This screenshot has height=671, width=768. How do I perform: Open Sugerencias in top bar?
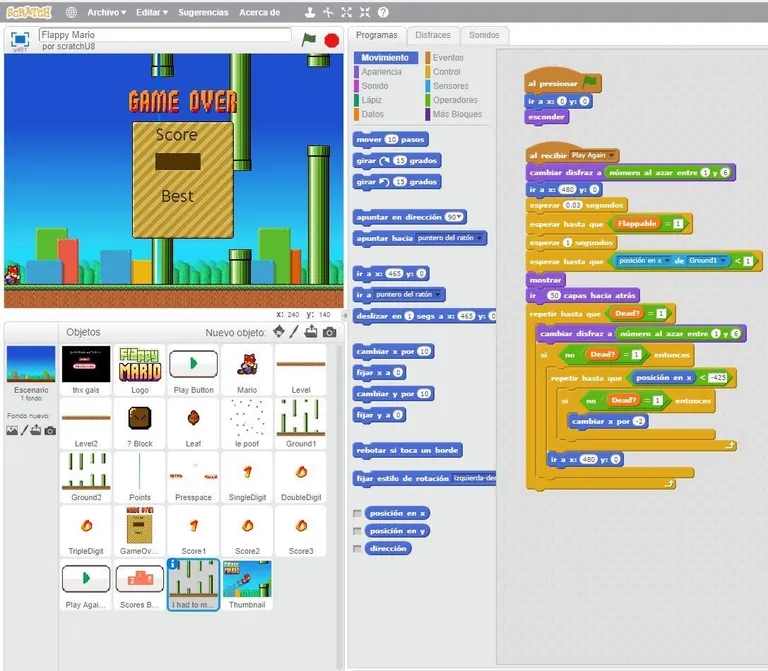point(203,12)
